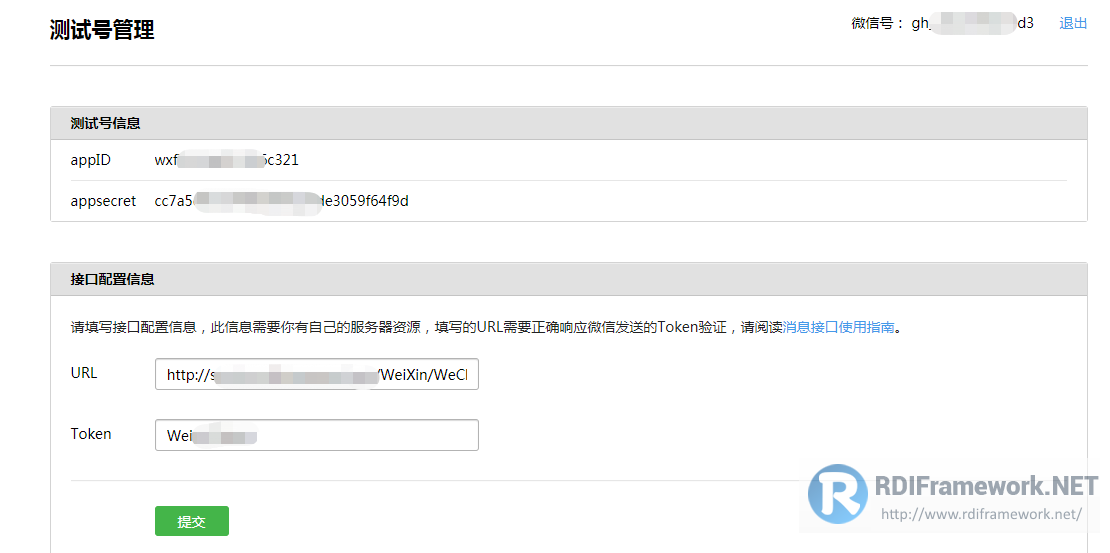The width and height of the screenshot is (1110, 553).
Task: Click the RDIFramework.NET watermark title text
Action: [x=986, y=486]
